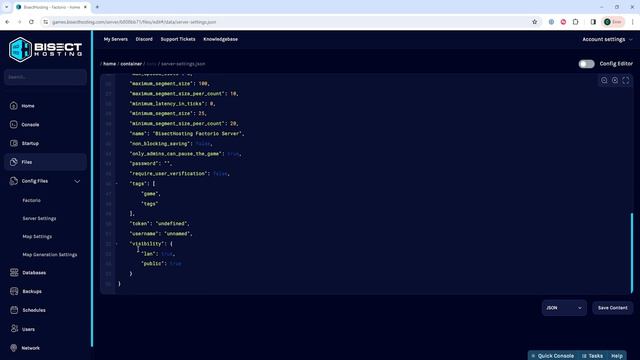Click the "require_user_verification" line
The width and height of the screenshot is (640, 360).
(x=180, y=174)
